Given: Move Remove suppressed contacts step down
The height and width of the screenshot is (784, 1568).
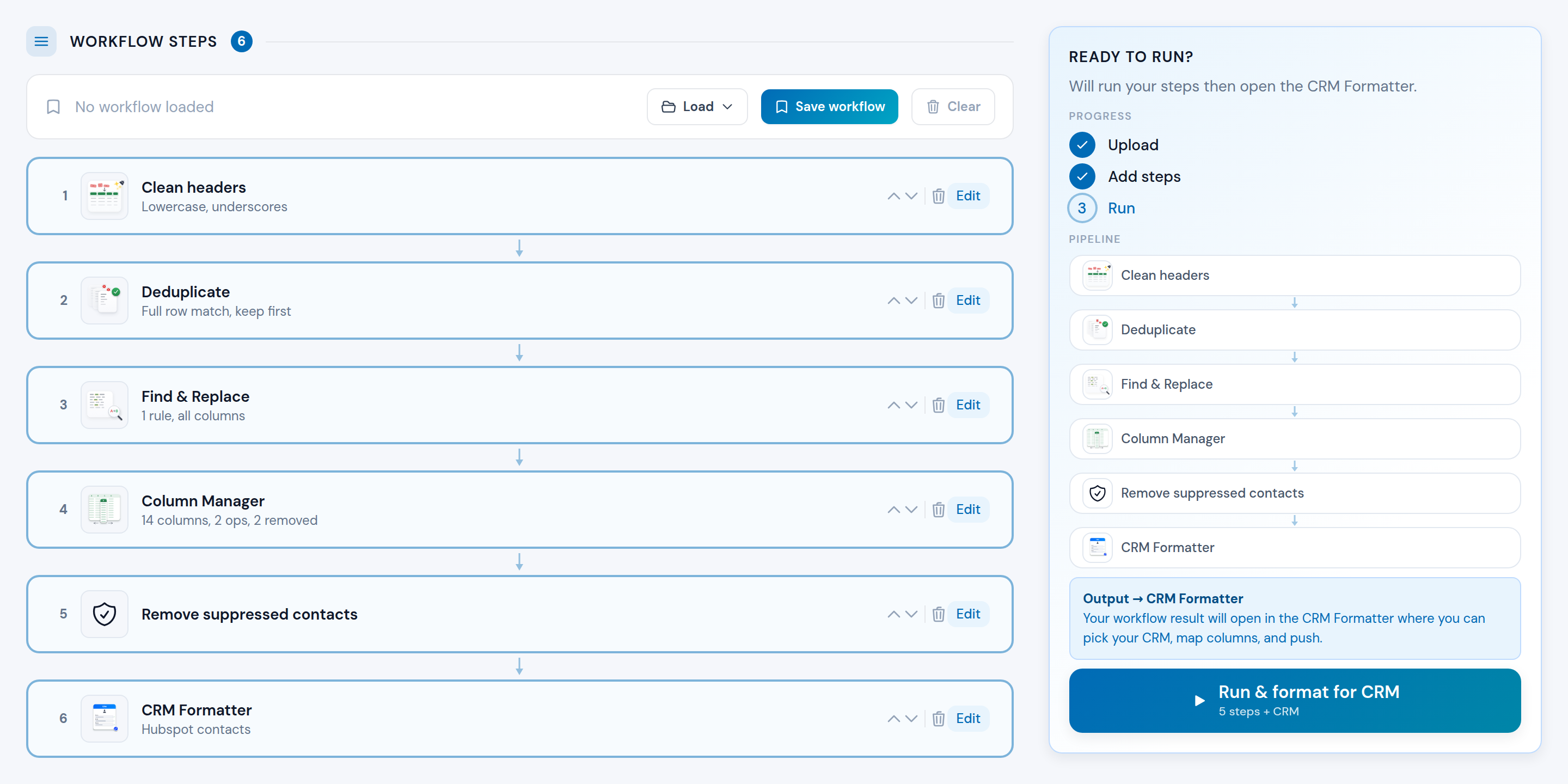Looking at the screenshot, I should click(x=911, y=614).
